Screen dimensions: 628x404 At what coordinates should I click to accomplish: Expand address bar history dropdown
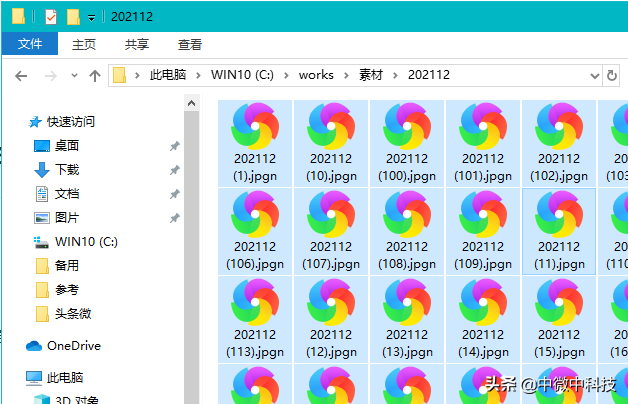(595, 76)
